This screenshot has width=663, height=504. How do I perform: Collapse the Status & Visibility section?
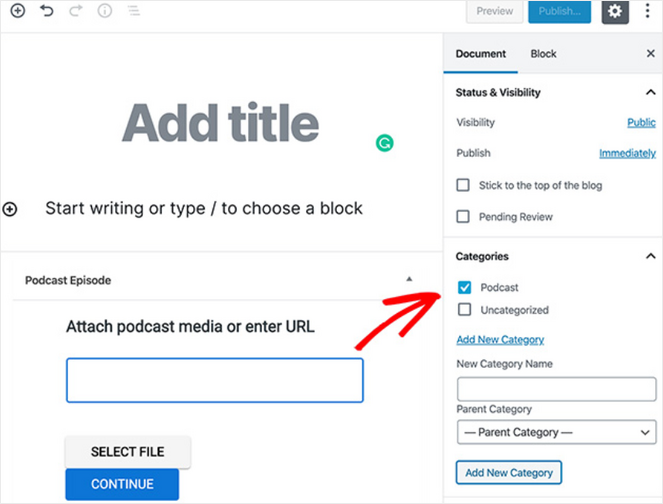(650, 93)
